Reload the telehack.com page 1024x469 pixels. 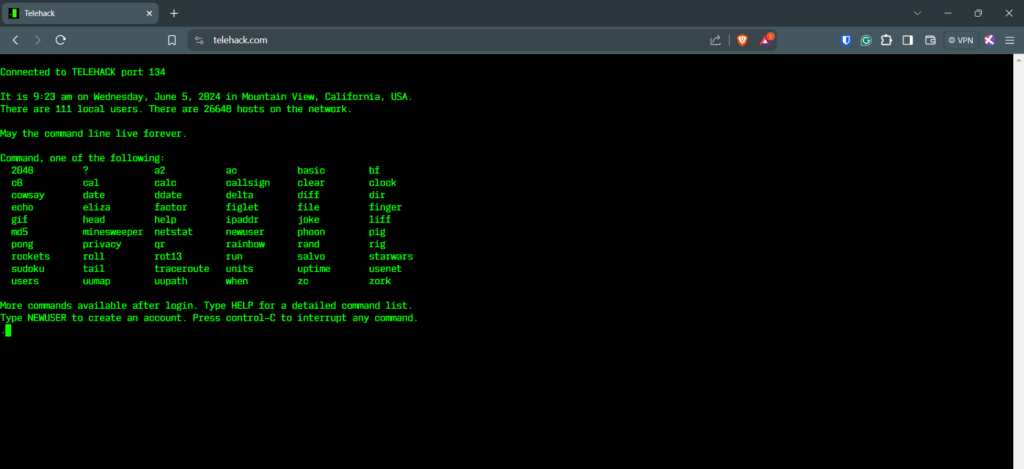(61, 40)
